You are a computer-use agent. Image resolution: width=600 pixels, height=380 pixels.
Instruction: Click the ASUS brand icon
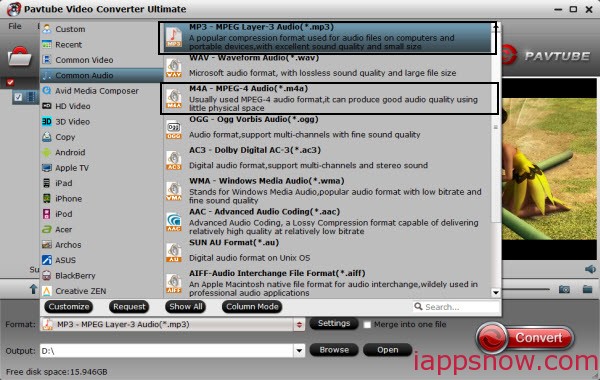click(x=47, y=260)
